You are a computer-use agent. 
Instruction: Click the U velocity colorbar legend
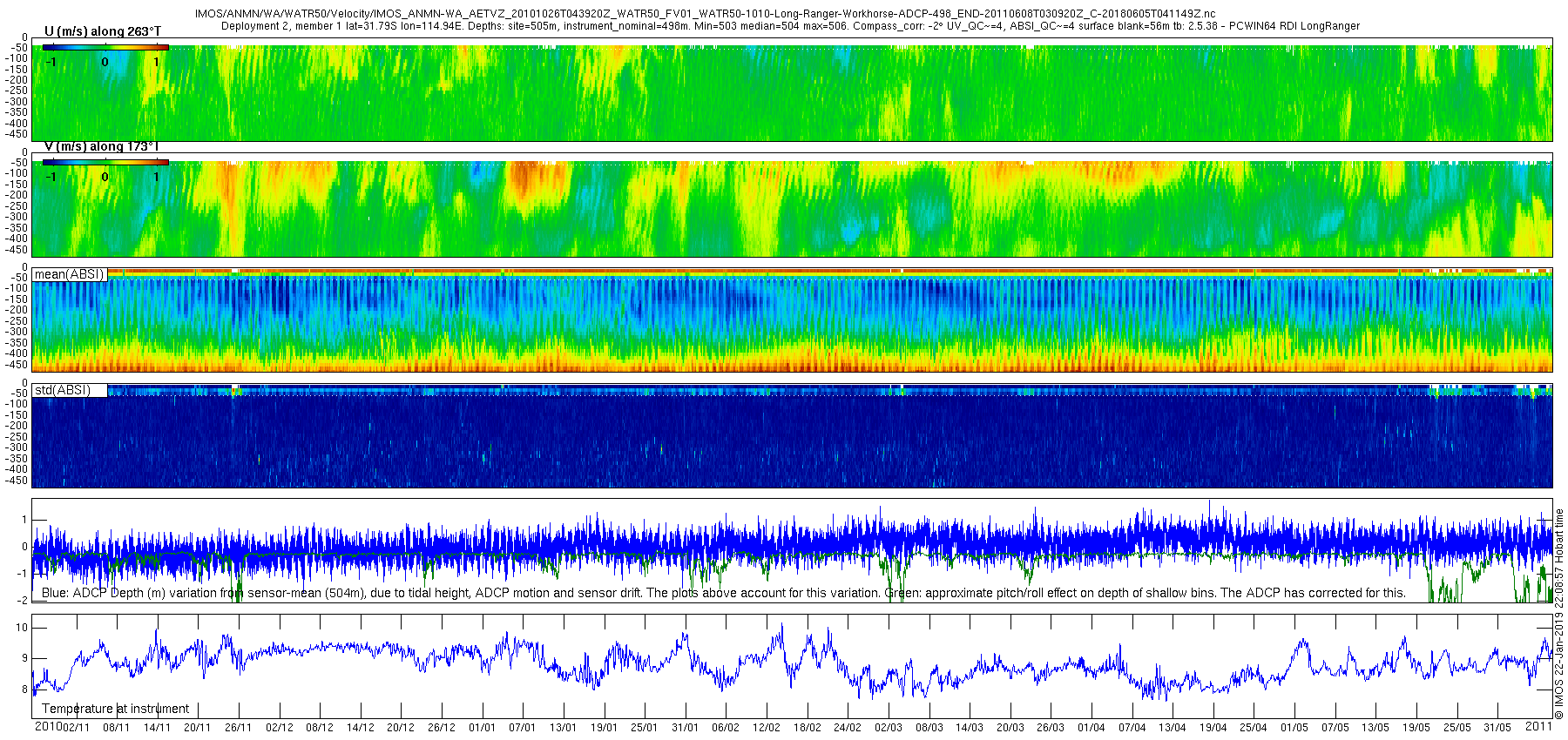[105, 56]
